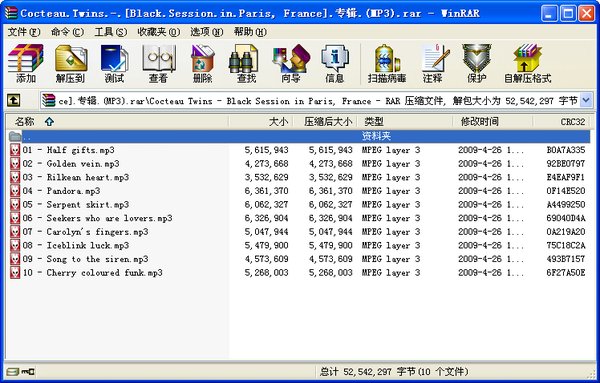
Task: Select file 05 - Serpent skirt.mp3
Action: [75, 204]
